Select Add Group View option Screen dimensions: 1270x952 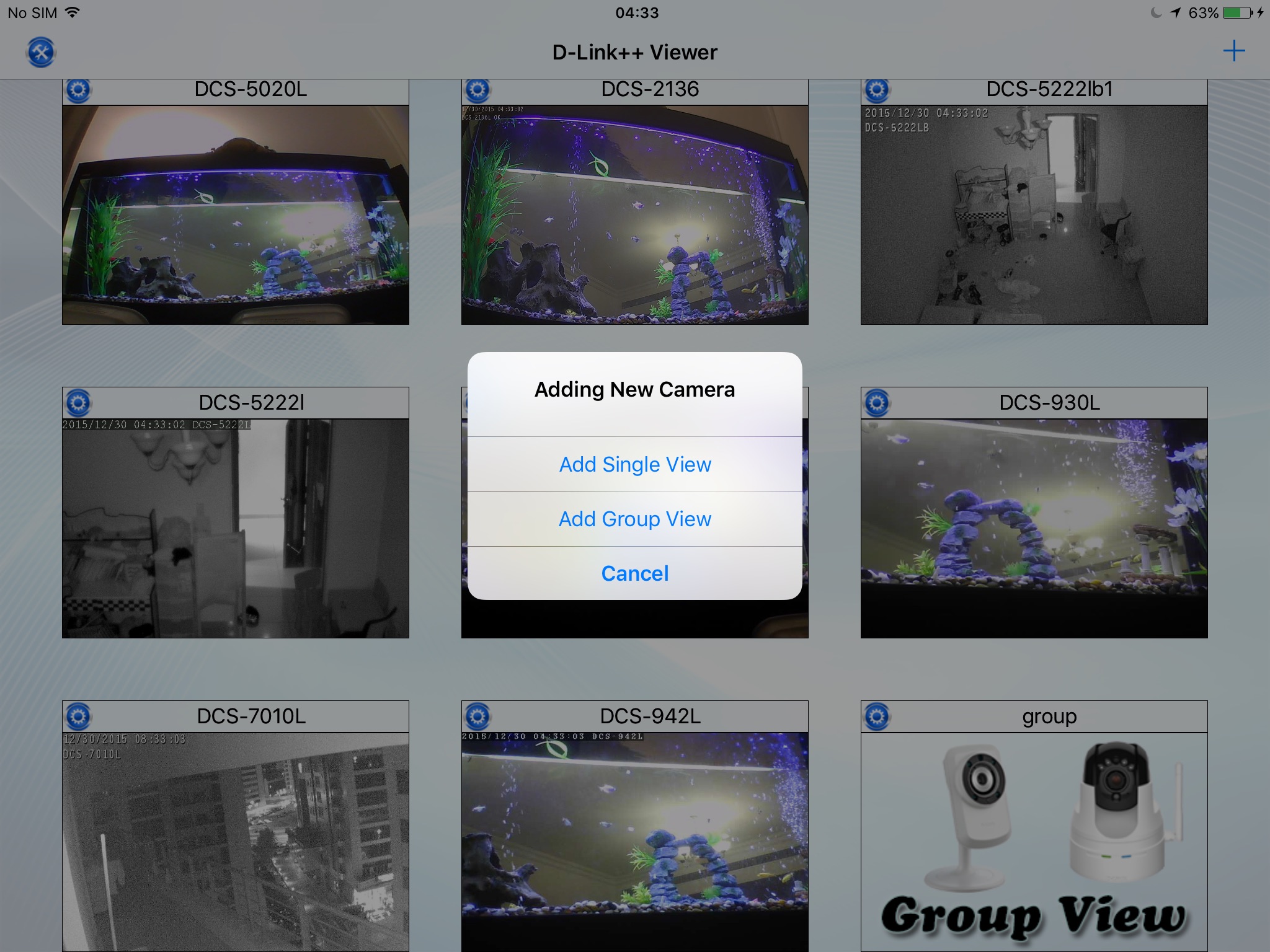pyautogui.click(x=635, y=518)
